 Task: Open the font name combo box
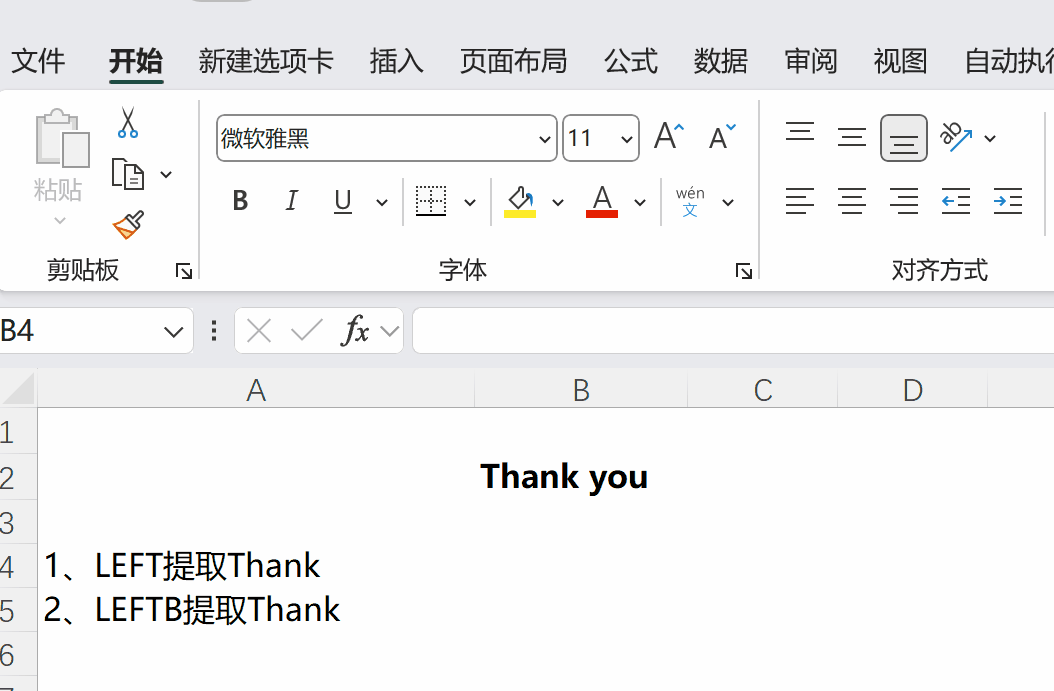(x=387, y=138)
